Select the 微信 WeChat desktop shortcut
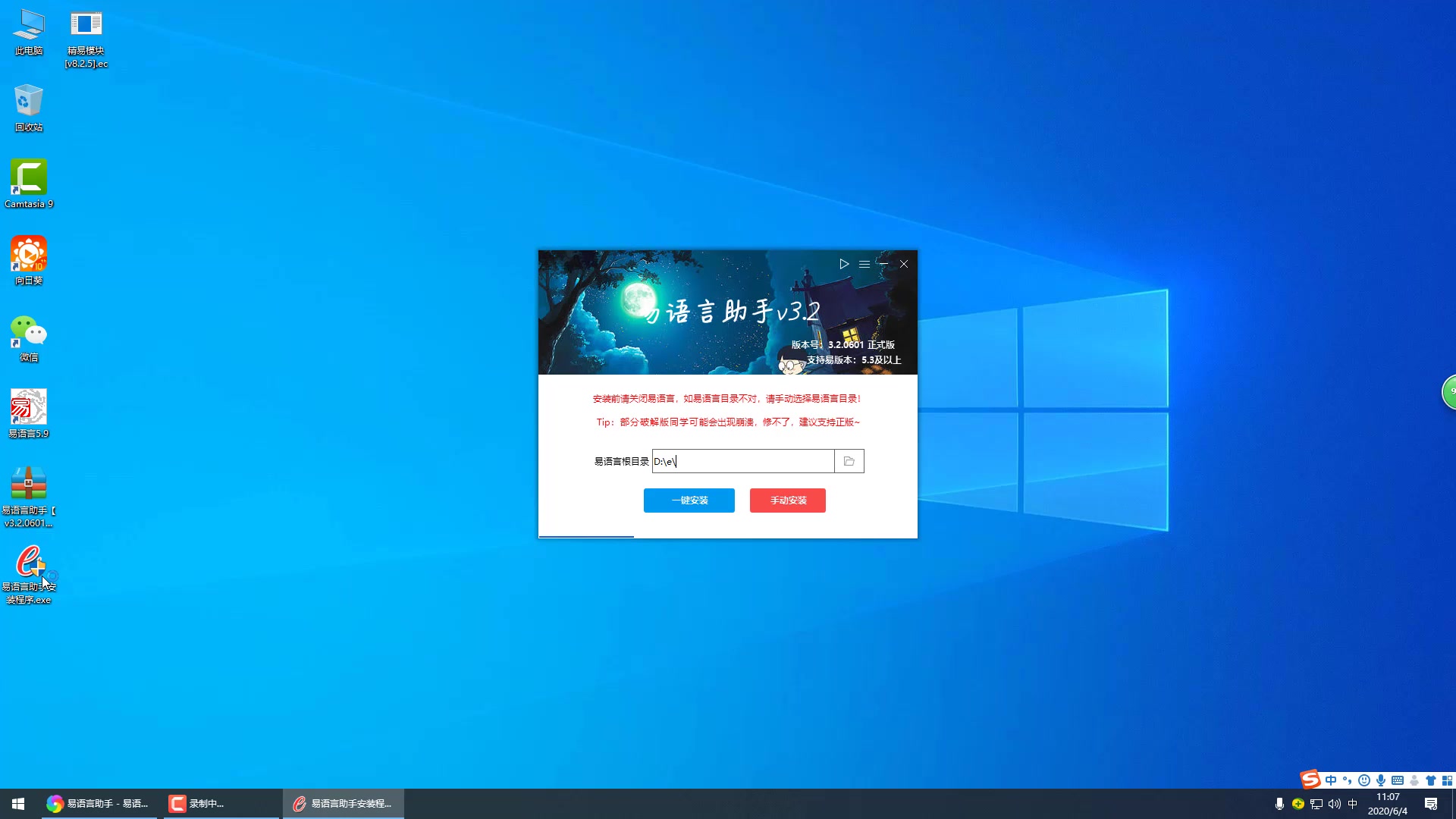 (x=29, y=338)
